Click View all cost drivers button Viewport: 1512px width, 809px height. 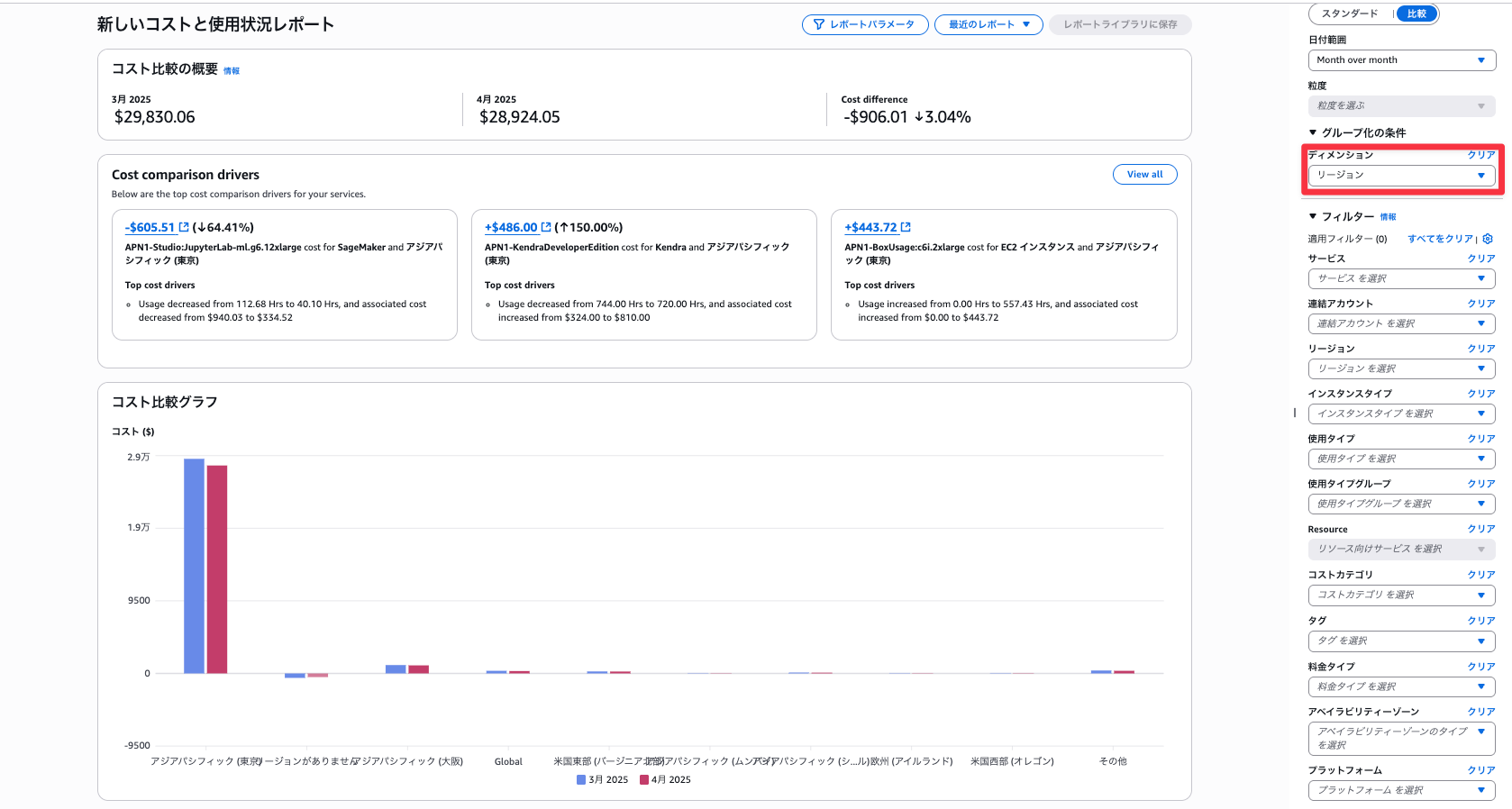pos(1144,174)
